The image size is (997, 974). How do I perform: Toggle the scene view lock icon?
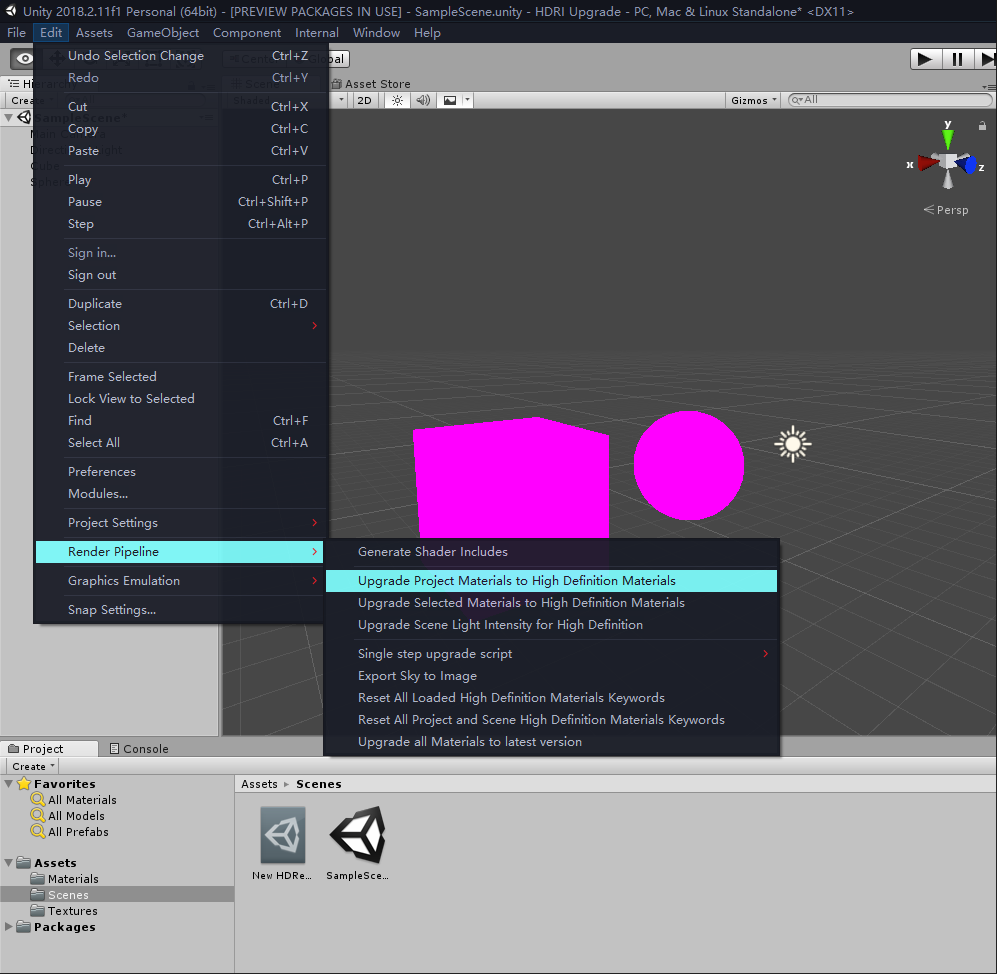click(x=982, y=126)
